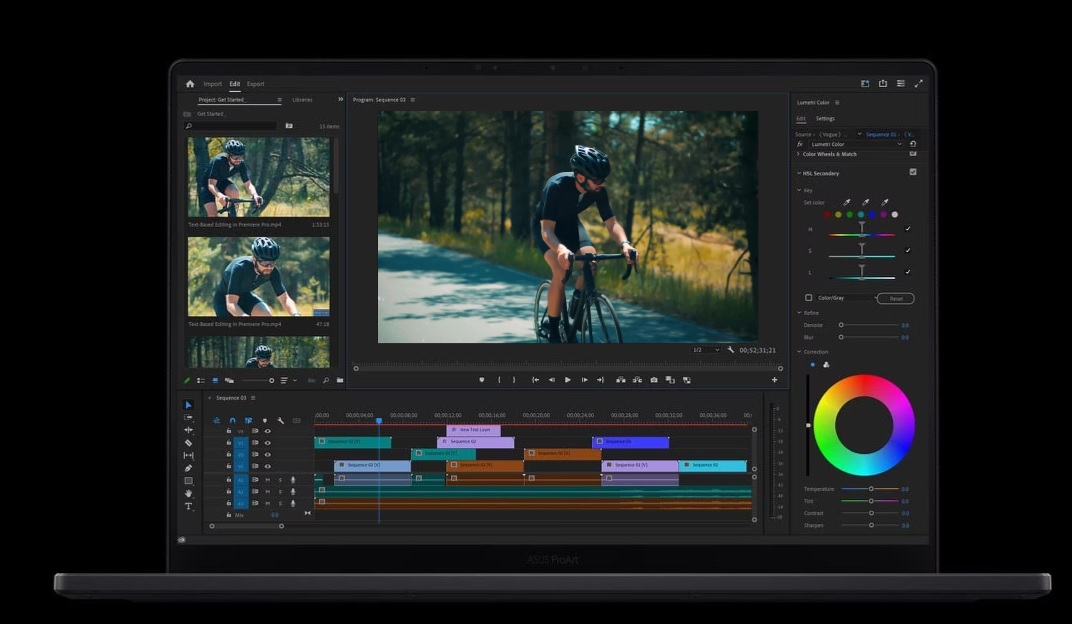Click the Home icon
Screen dimensions: 1072x624
(190, 84)
